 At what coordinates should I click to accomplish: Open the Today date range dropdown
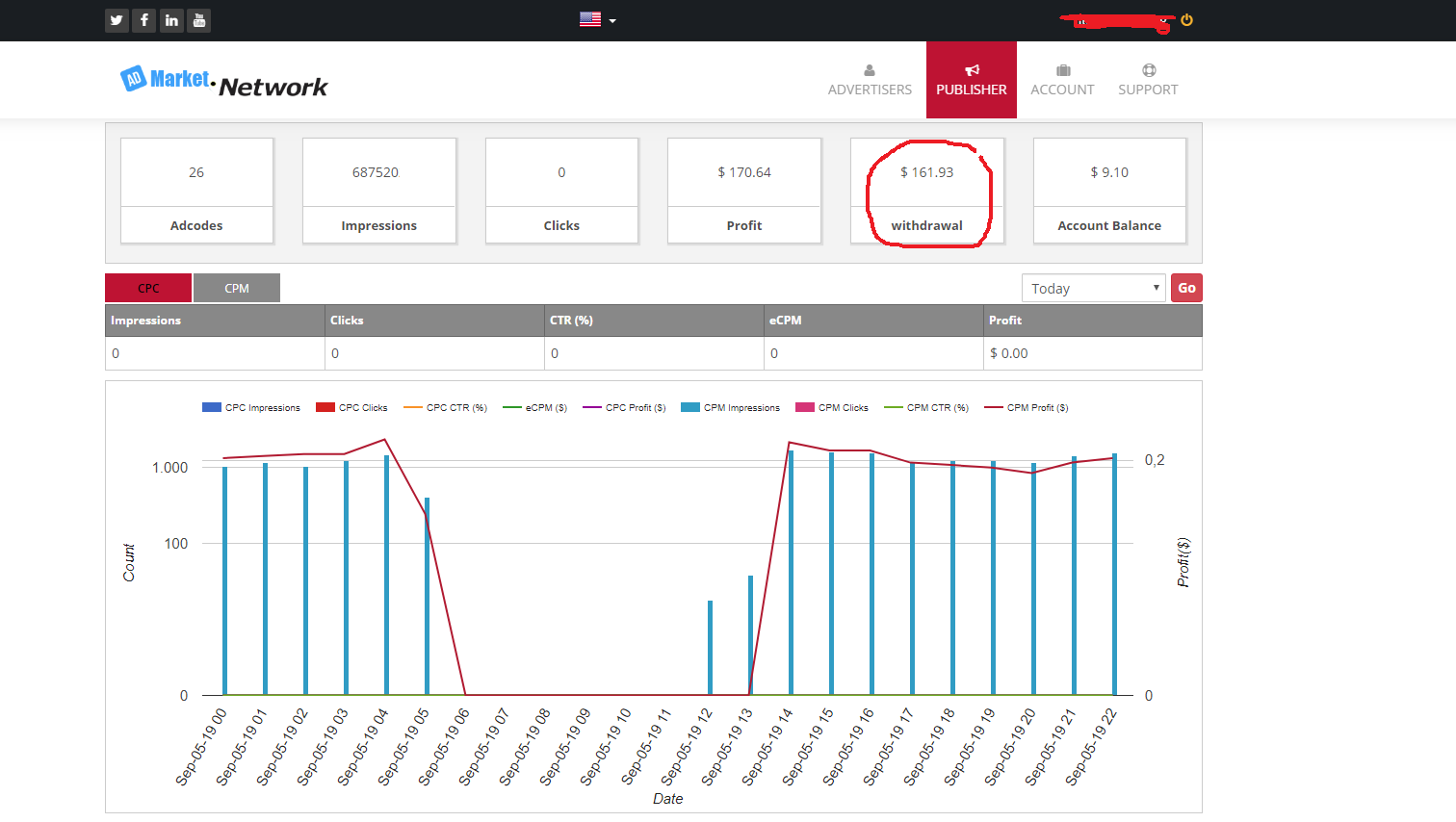click(1093, 288)
